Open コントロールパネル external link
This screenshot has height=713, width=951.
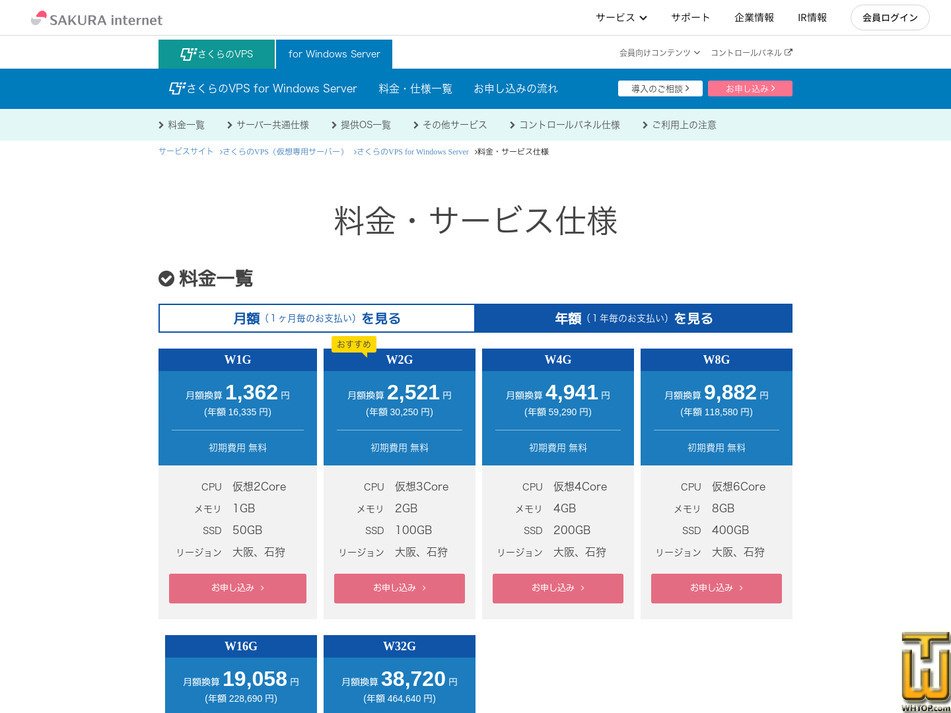point(751,53)
